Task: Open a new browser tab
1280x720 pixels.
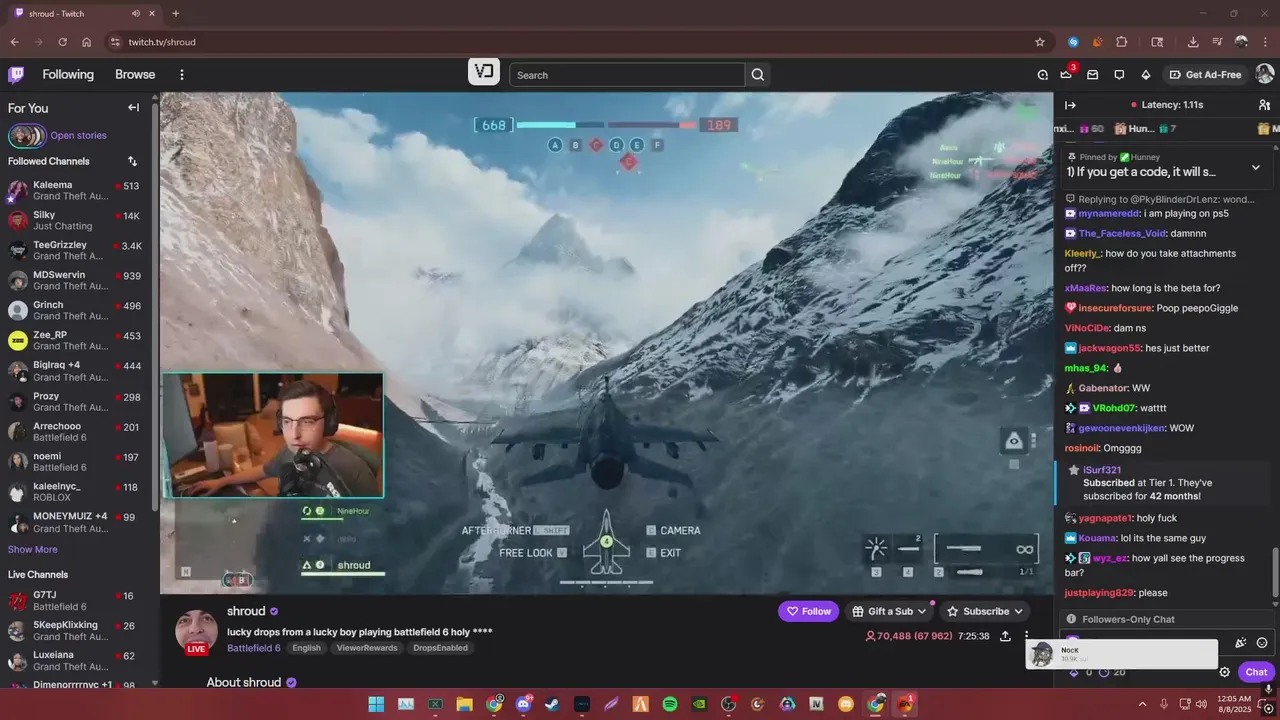Action: coord(176,14)
